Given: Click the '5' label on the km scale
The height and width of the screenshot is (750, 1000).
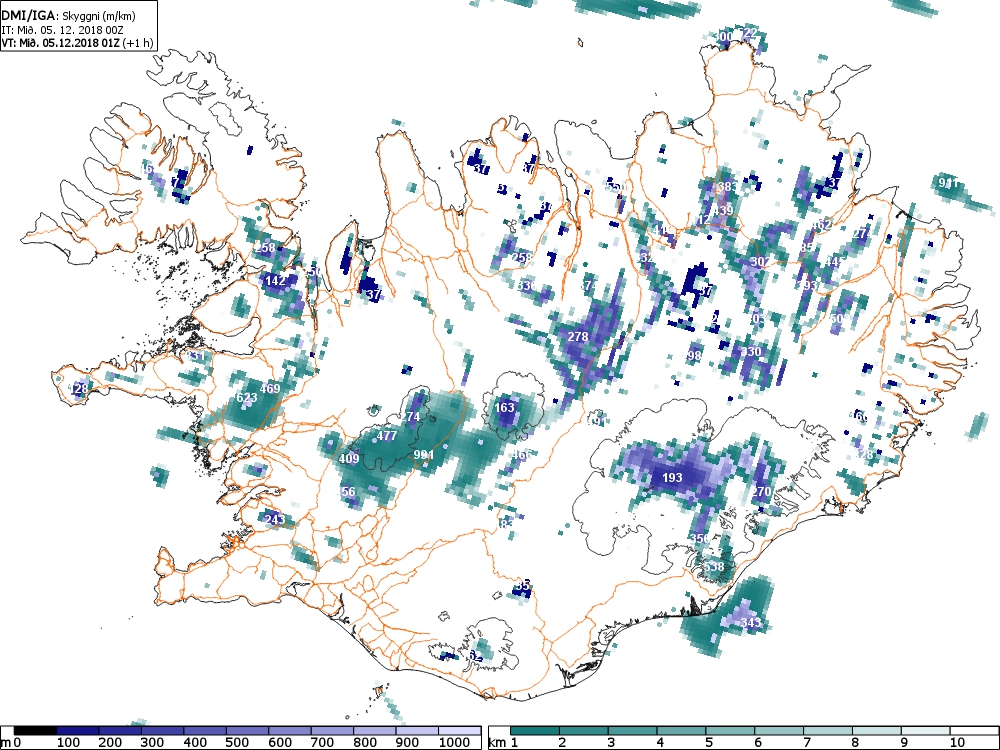Looking at the screenshot, I should pos(709,742).
